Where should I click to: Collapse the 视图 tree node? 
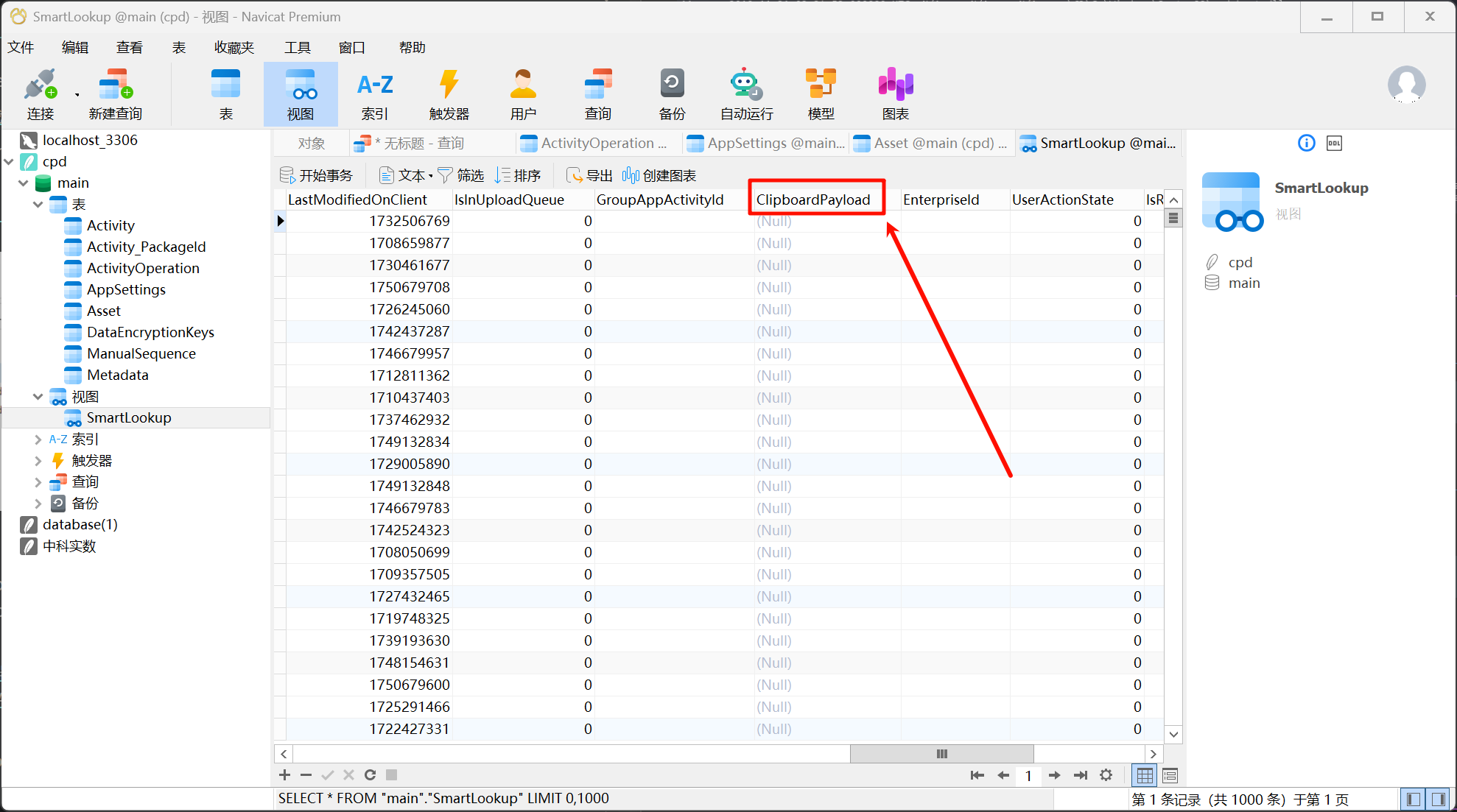pyautogui.click(x=38, y=397)
